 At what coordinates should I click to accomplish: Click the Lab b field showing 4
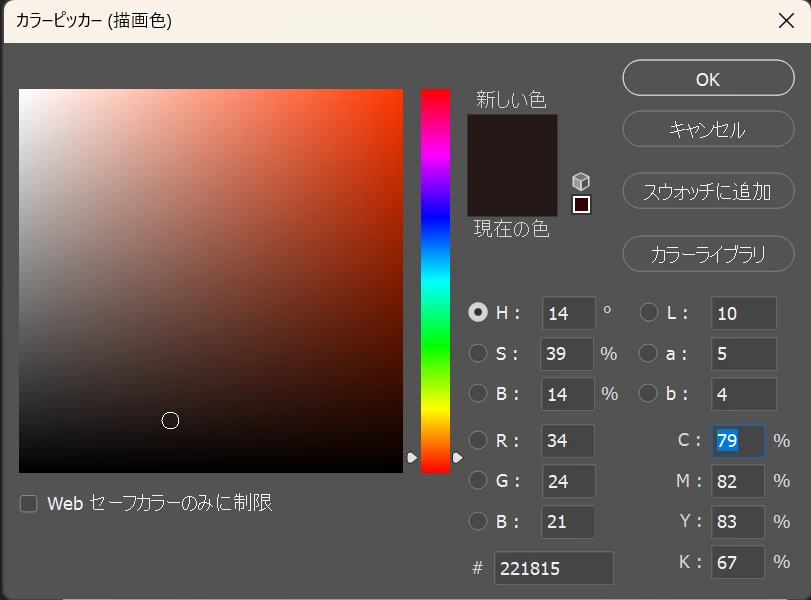pyautogui.click(x=744, y=394)
